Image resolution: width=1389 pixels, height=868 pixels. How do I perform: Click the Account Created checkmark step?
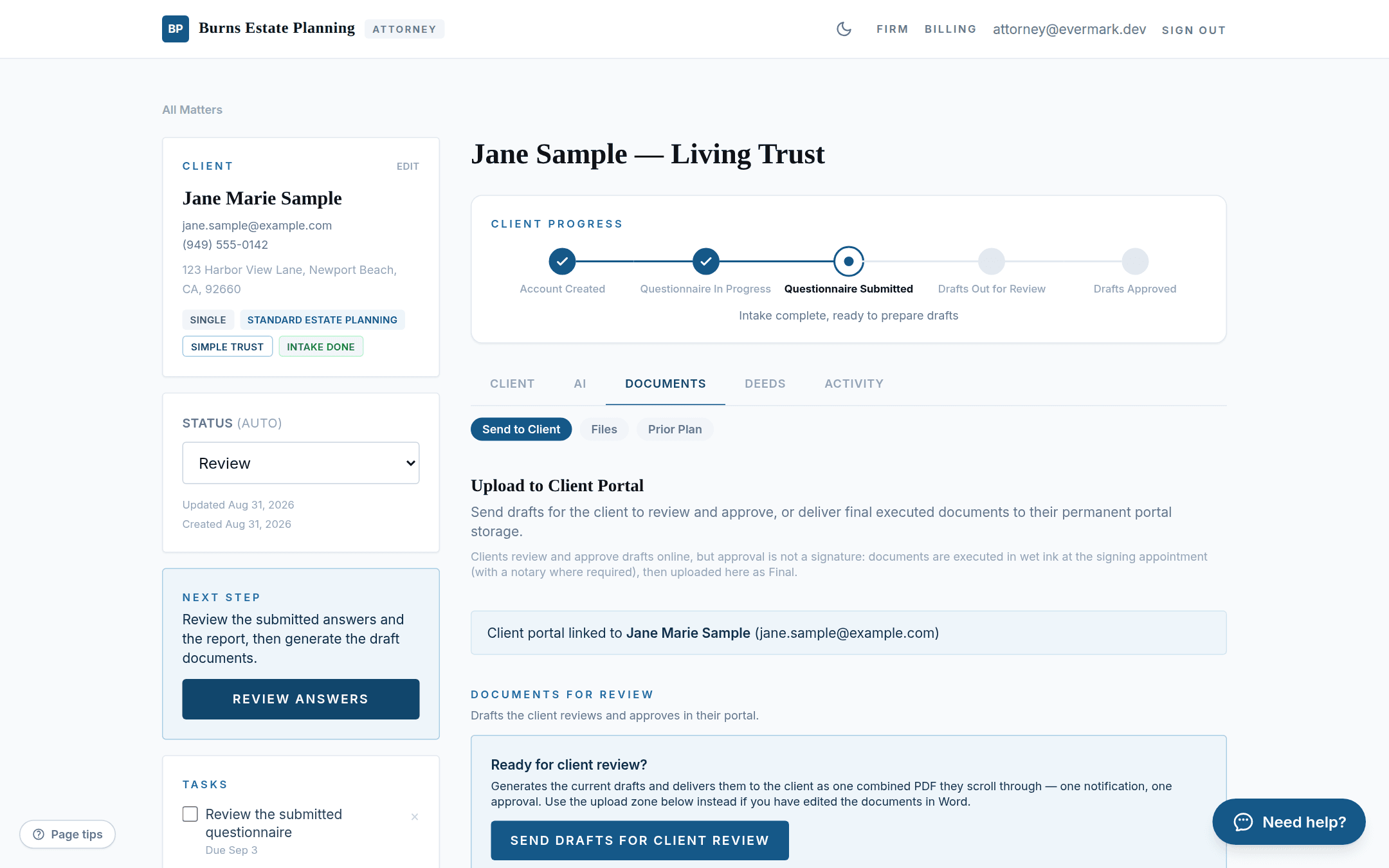click(x=562, y=261)
